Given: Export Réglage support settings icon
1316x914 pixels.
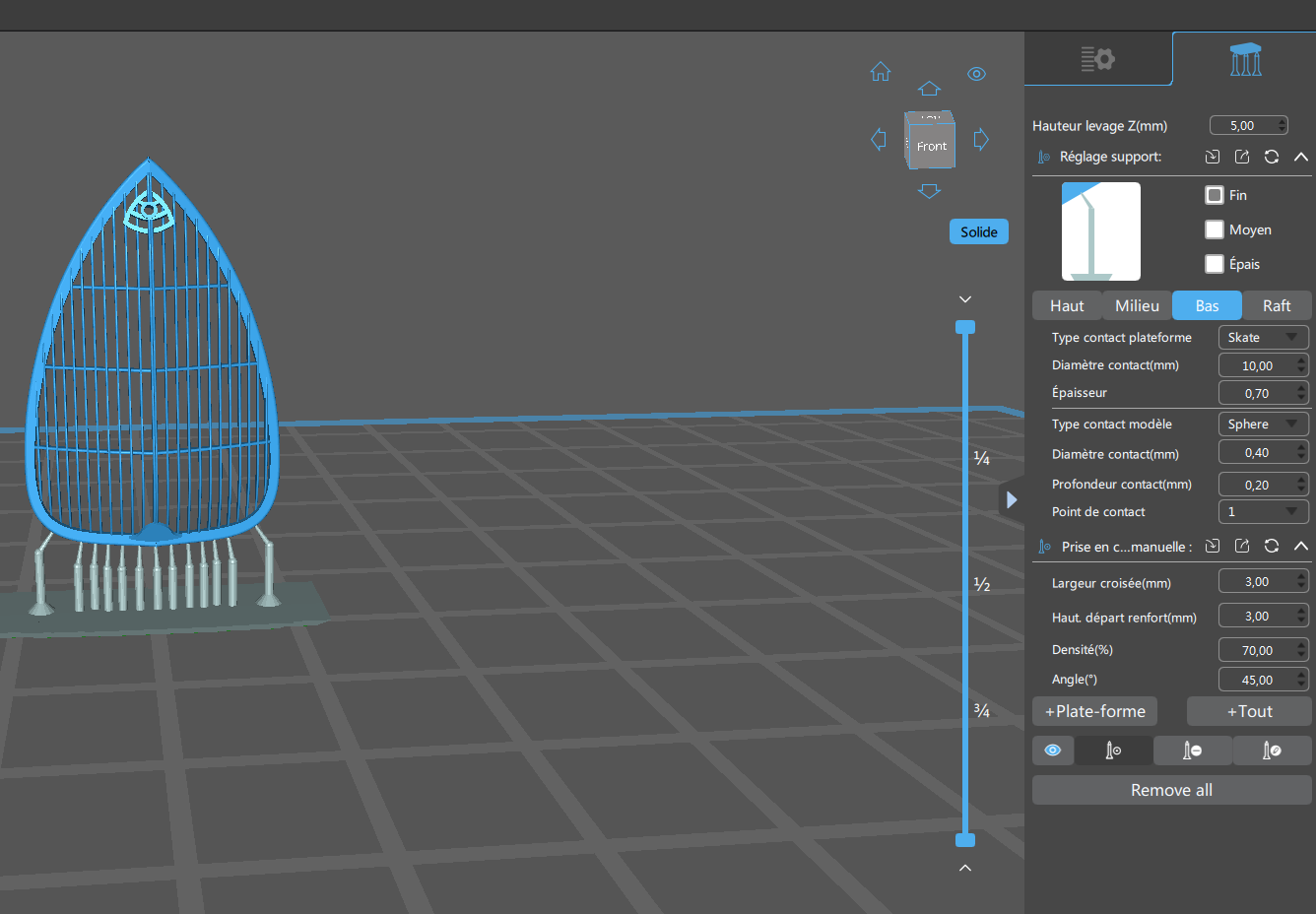Looking at the screenshot, I should pos(1242,157).
